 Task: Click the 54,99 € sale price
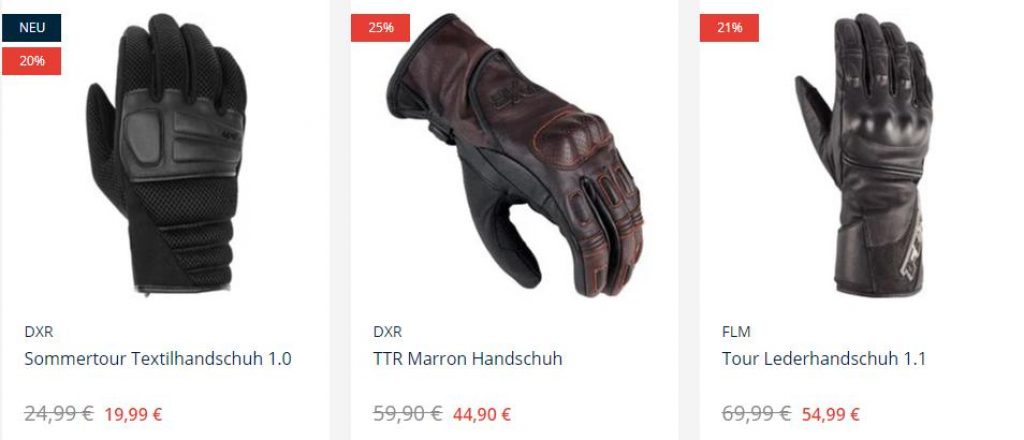point(831,414)
